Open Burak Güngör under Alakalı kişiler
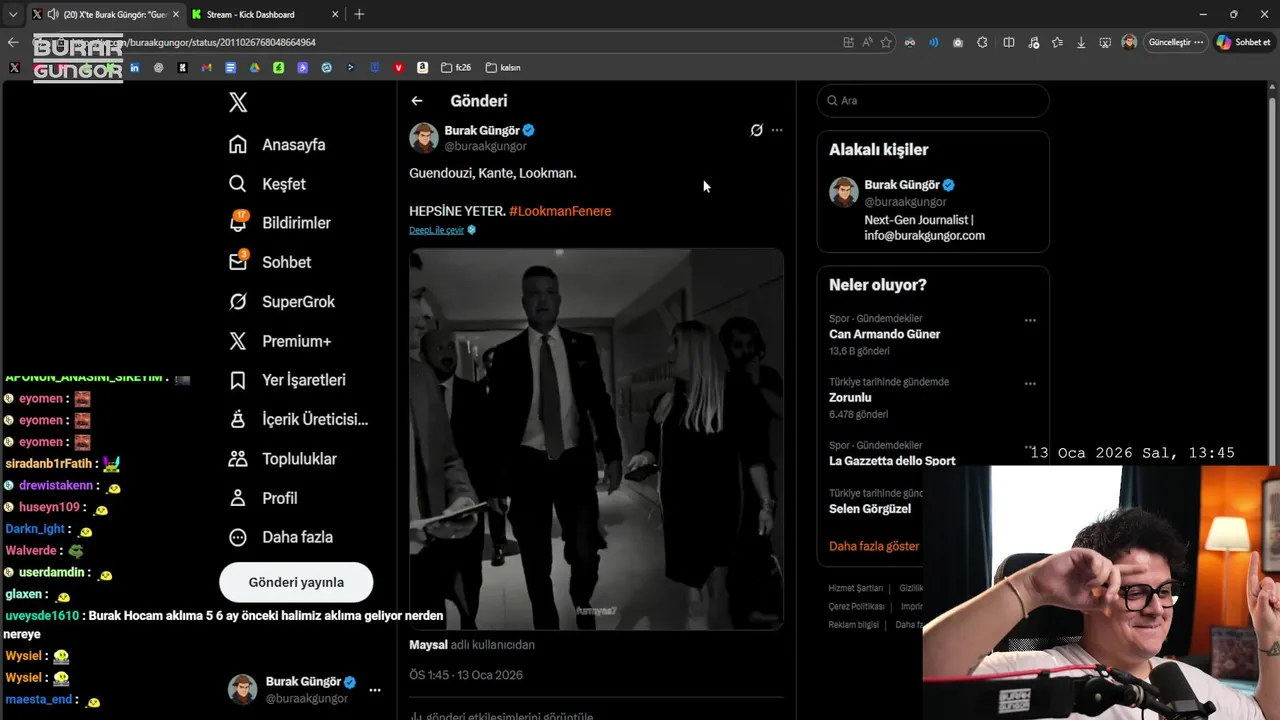Screen dimensions: 1280x720 (x=933, y=211)
